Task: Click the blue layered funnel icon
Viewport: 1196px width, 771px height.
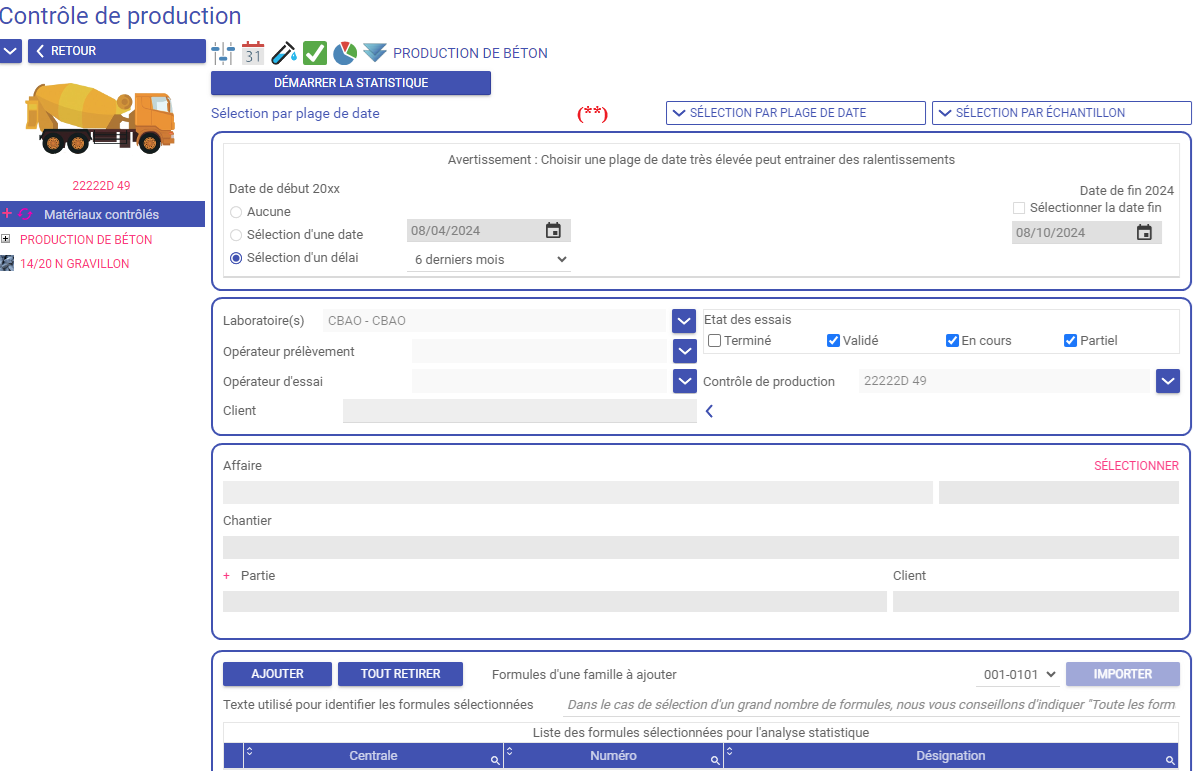Action: (375, 53)
